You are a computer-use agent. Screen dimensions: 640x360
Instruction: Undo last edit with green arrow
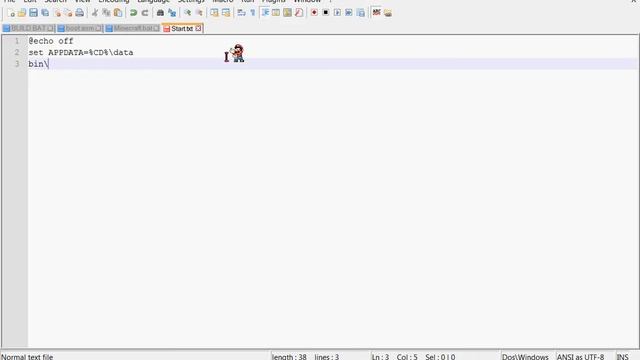click(133, 13)
